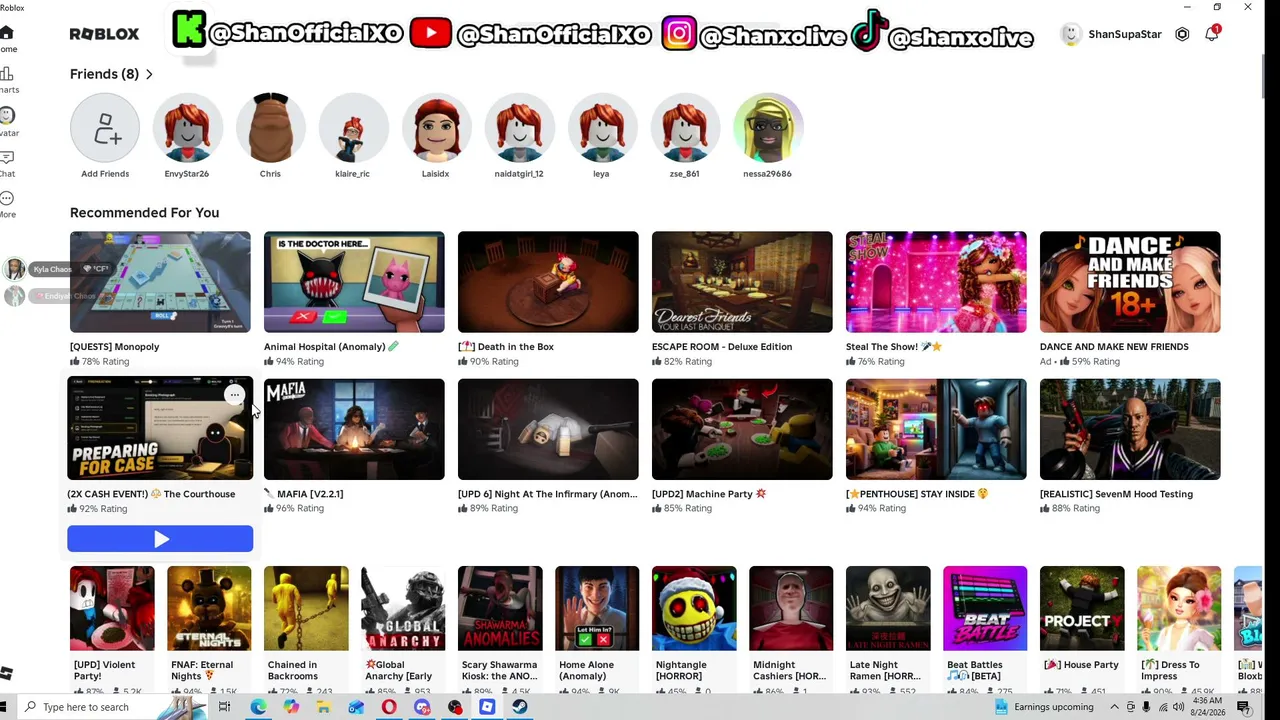
Task: Open the Global Anarchy game tile
Action: pyautogui.click(x=403, y=608)
